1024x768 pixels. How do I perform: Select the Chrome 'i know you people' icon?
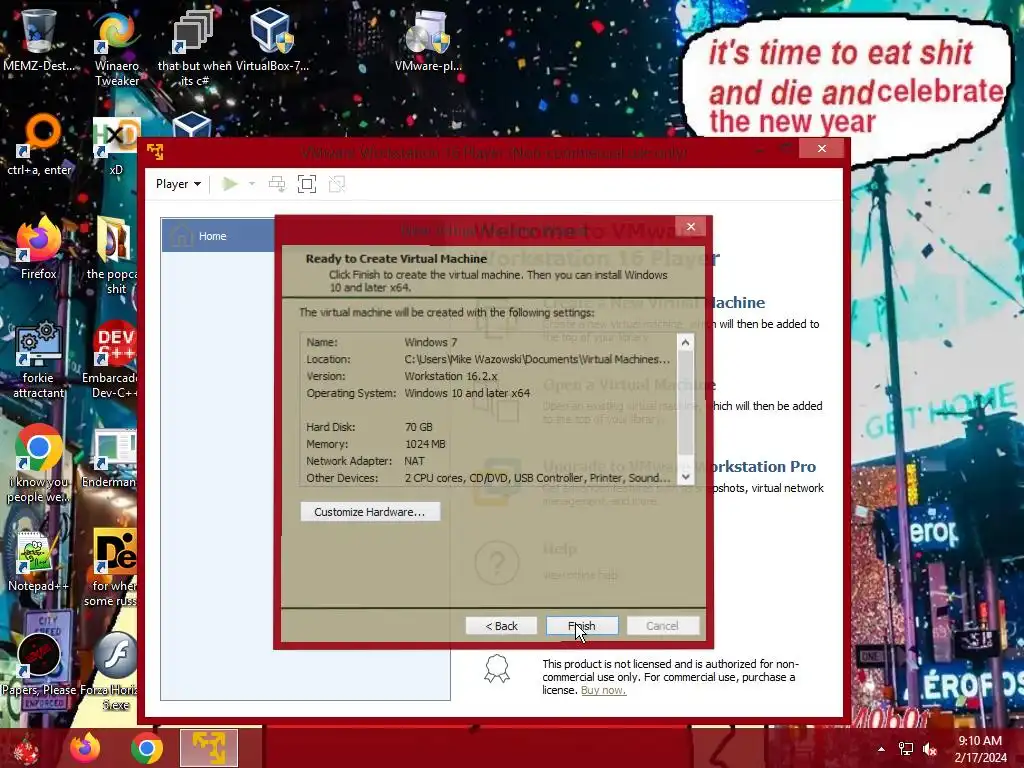tap(39, 464)
